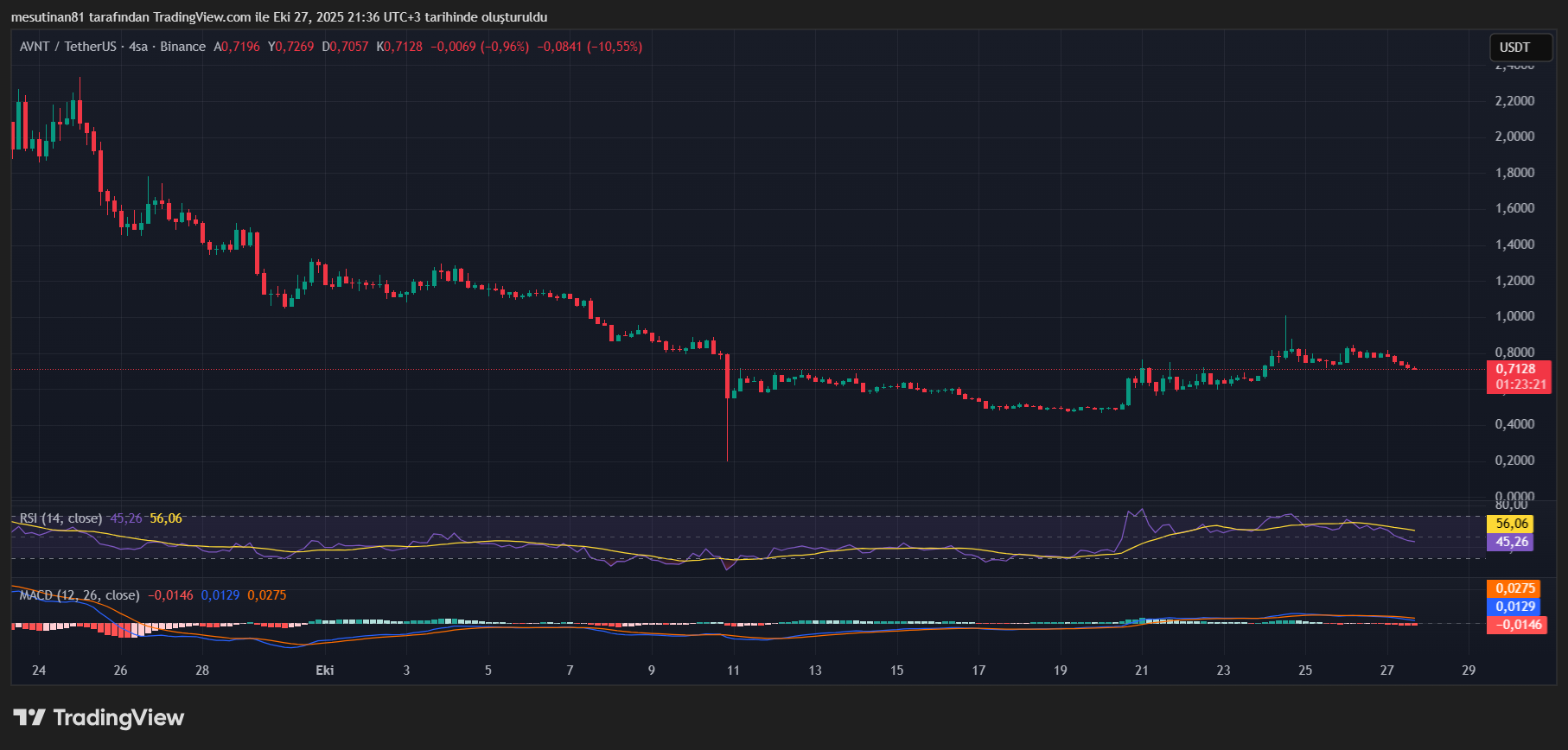
Task: Click the MACD (12, 26, close) legend
Action: (x=79, y=595)
